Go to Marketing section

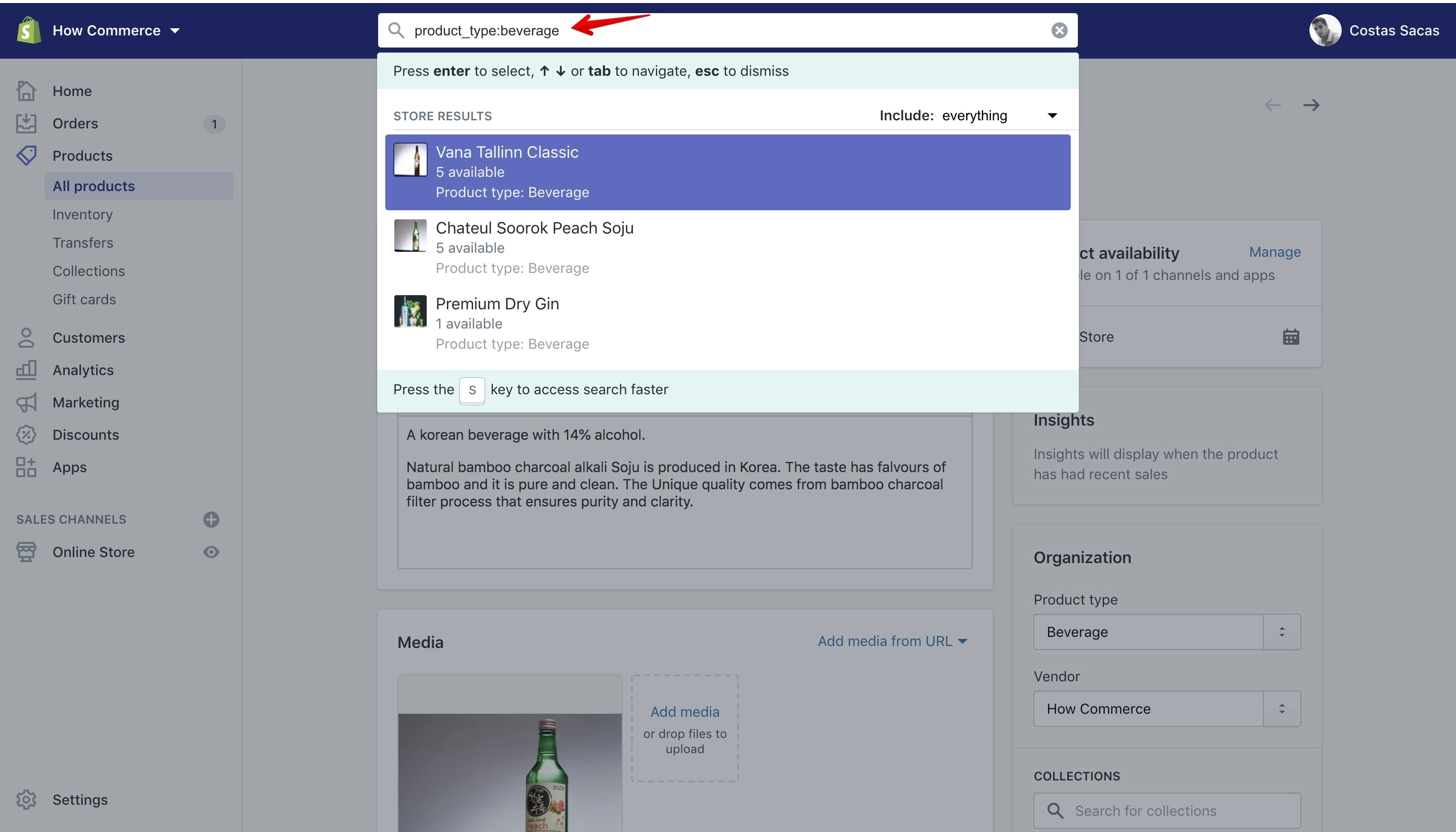(86, 402)
